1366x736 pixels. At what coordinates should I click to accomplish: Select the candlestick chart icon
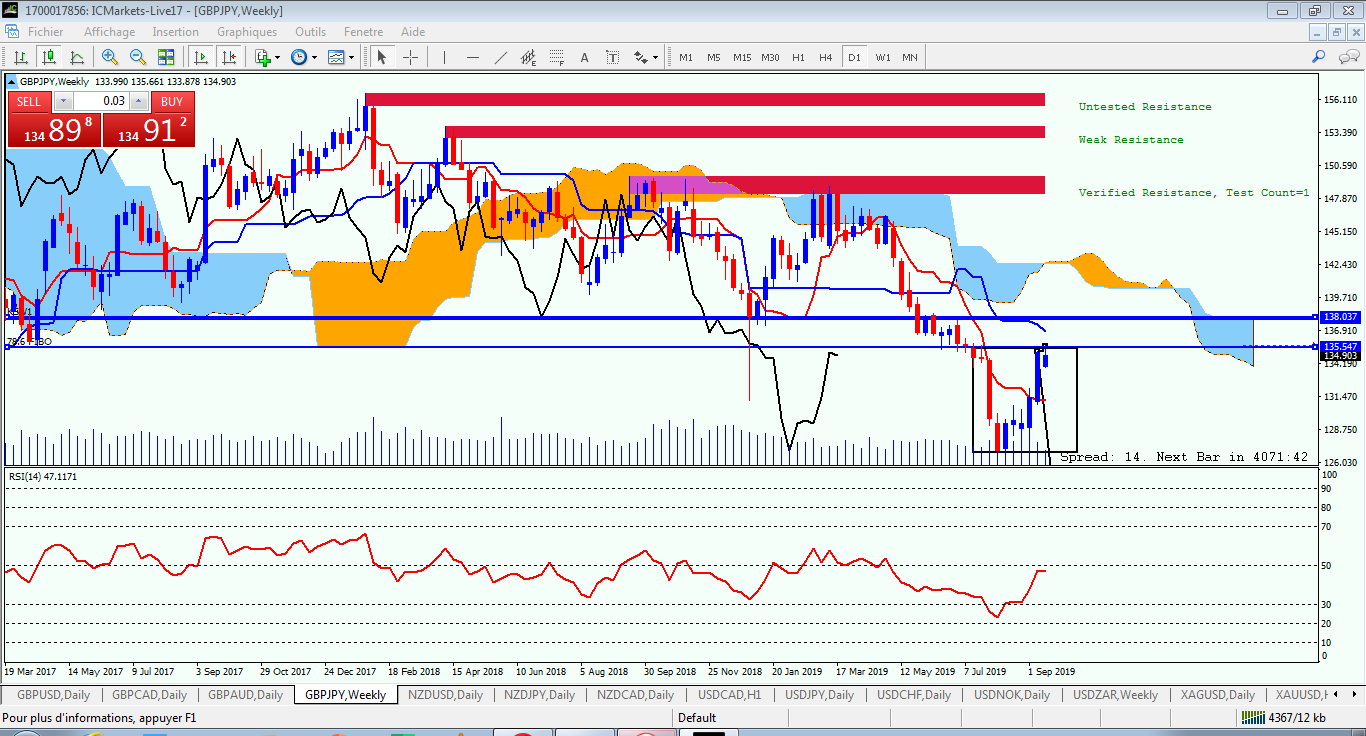pos(48,57)
